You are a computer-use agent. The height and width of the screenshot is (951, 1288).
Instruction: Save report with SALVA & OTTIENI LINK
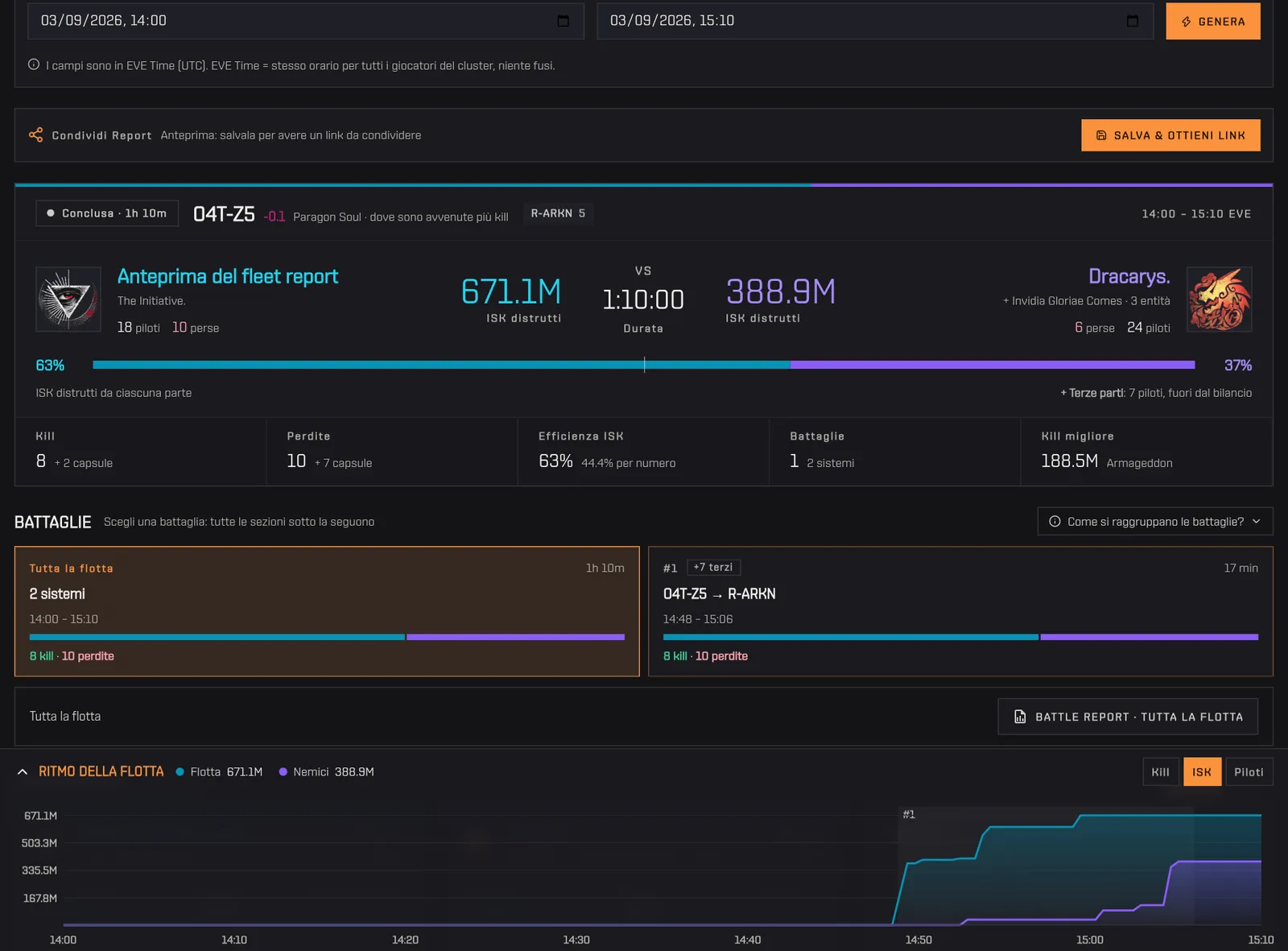pos(1170,135)
